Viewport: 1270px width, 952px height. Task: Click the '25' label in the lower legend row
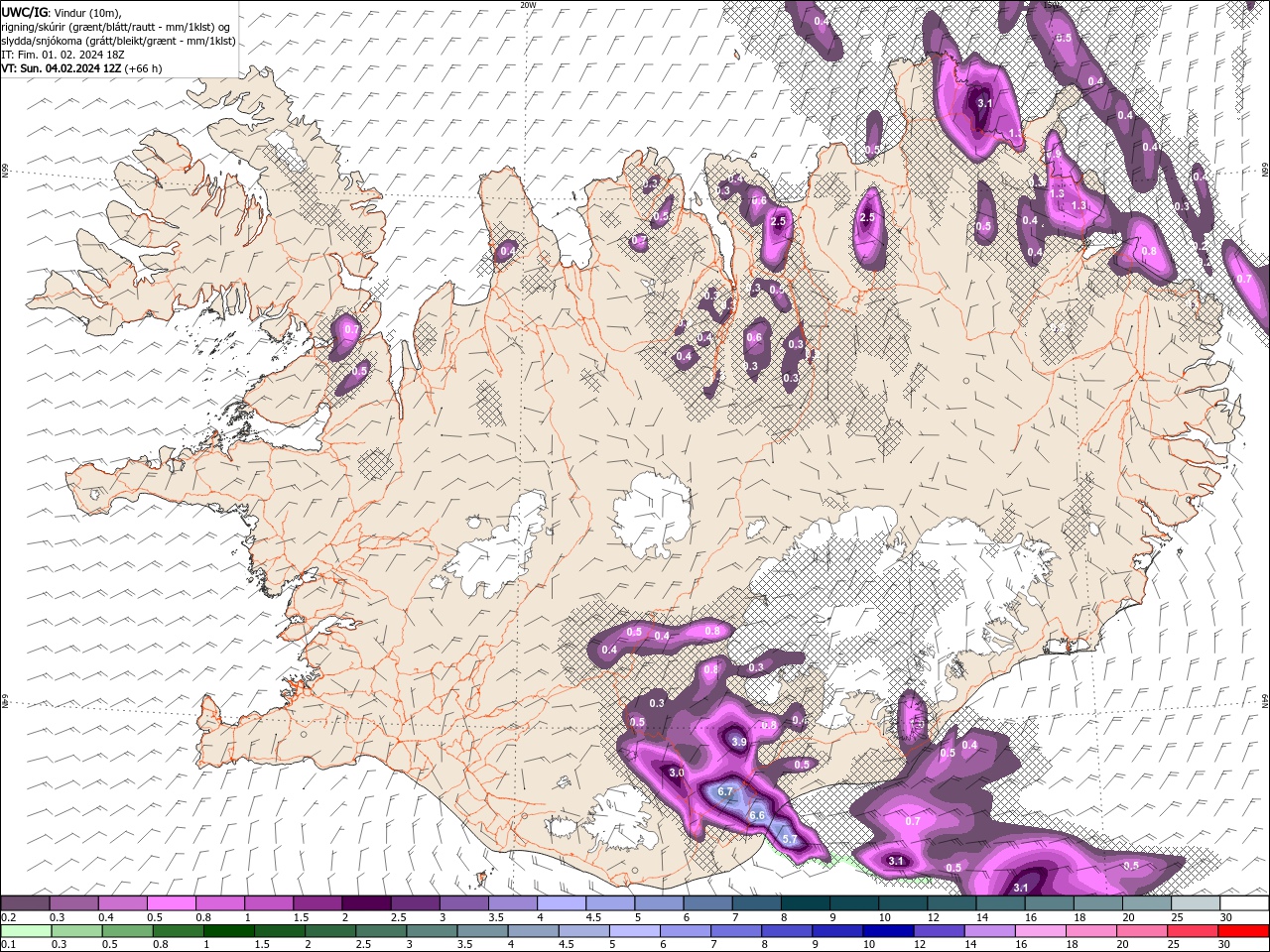tap(1174, 944)
